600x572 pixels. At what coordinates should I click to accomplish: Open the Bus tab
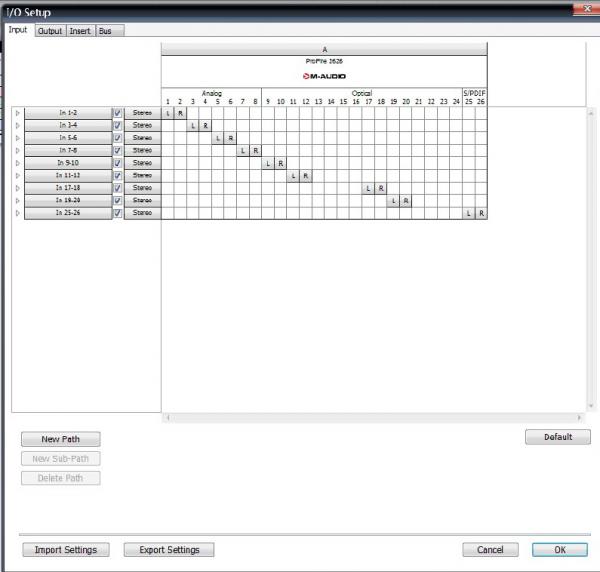[x=105, y=31]
